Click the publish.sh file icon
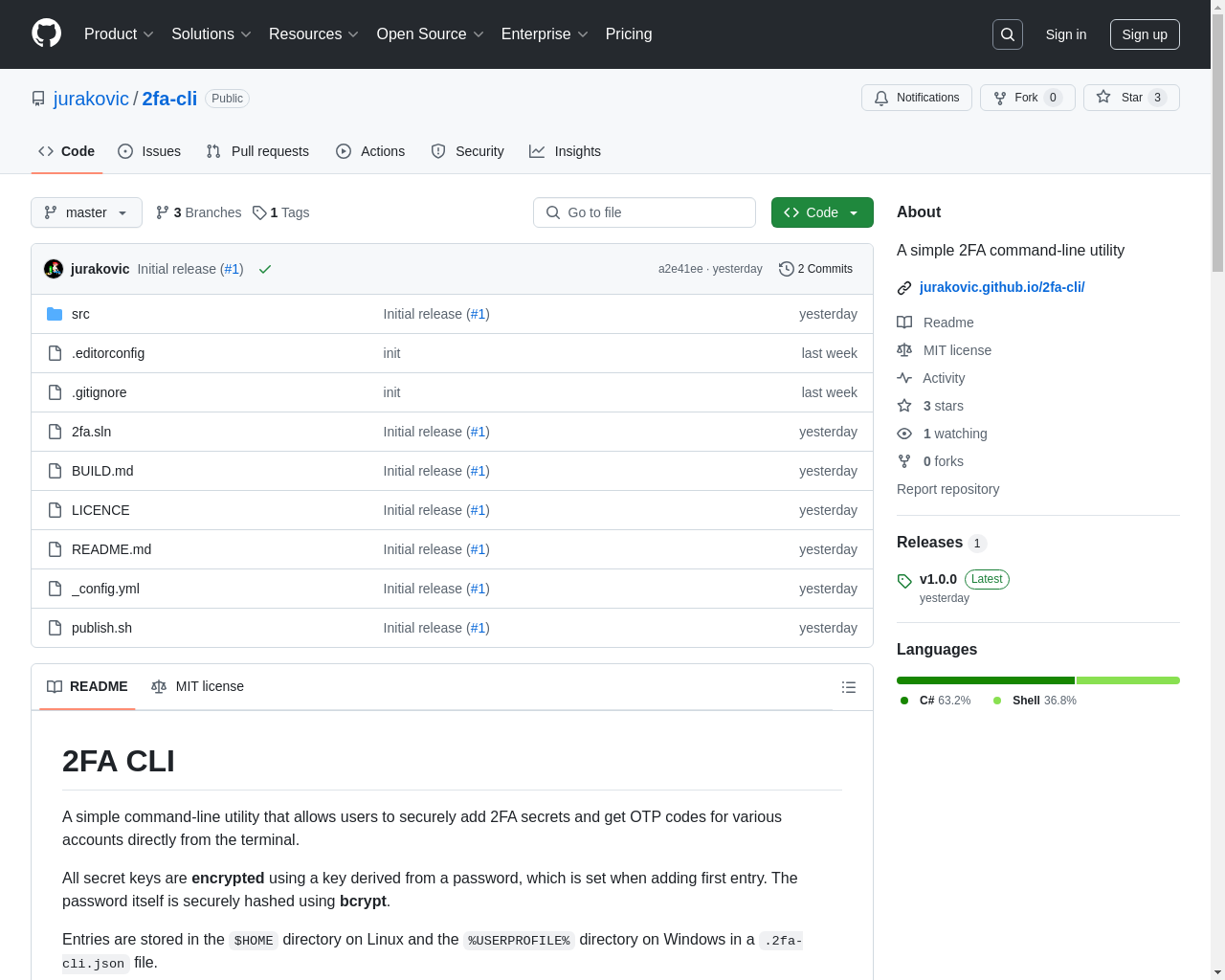 pos(55,628)
